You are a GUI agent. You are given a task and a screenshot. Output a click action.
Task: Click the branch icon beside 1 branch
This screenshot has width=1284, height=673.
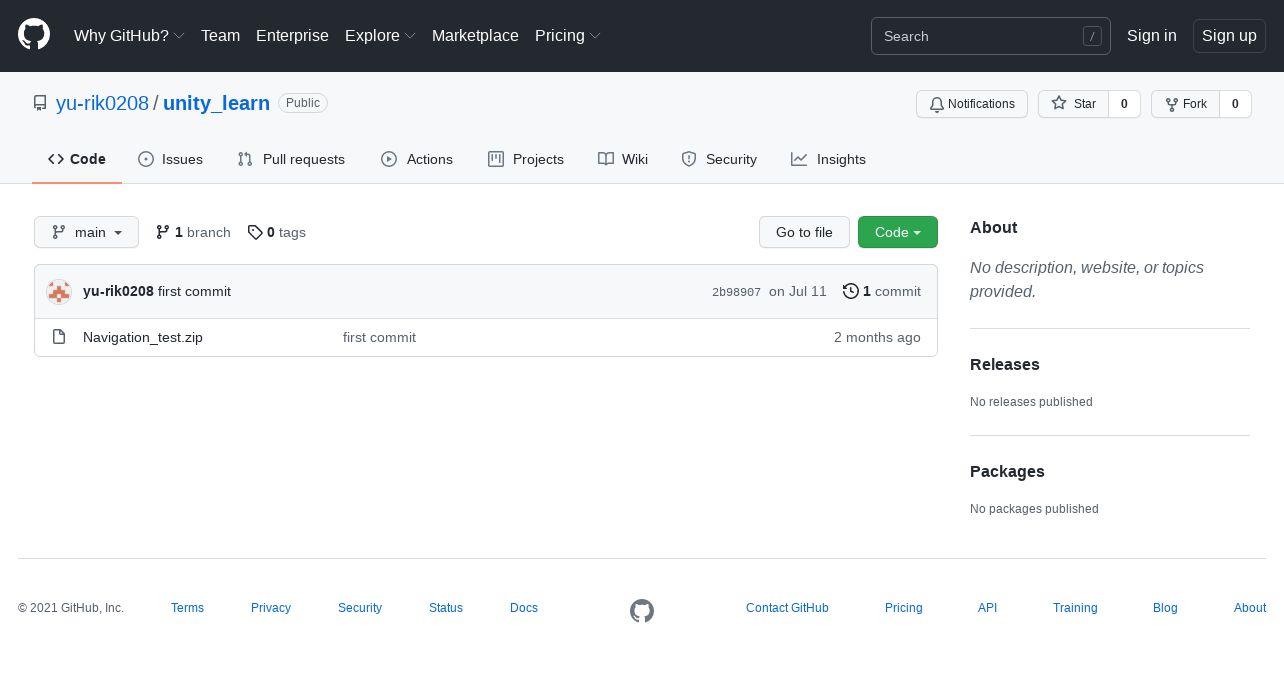pyautogui.click(x=163, y=232)
